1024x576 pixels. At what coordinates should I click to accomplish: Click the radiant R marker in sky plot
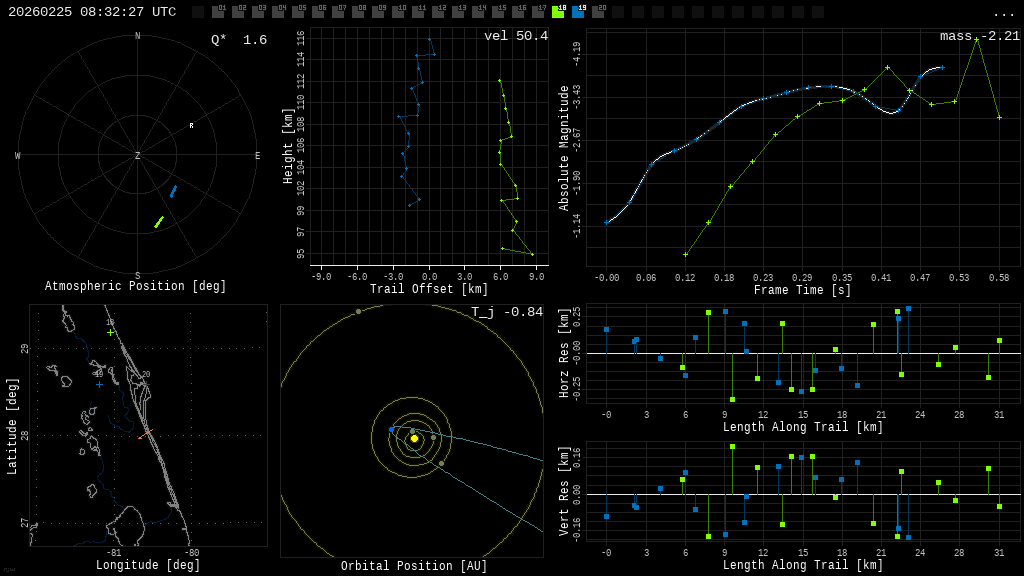[x=191, y=126]
